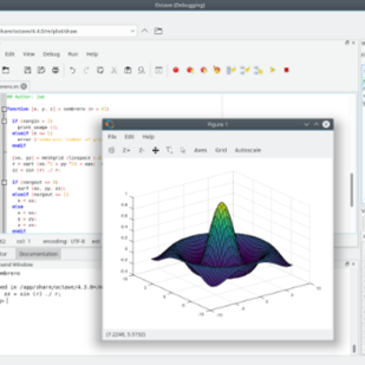Open the editor's Help menu
The image size is (365, 365).
(92, 54)
